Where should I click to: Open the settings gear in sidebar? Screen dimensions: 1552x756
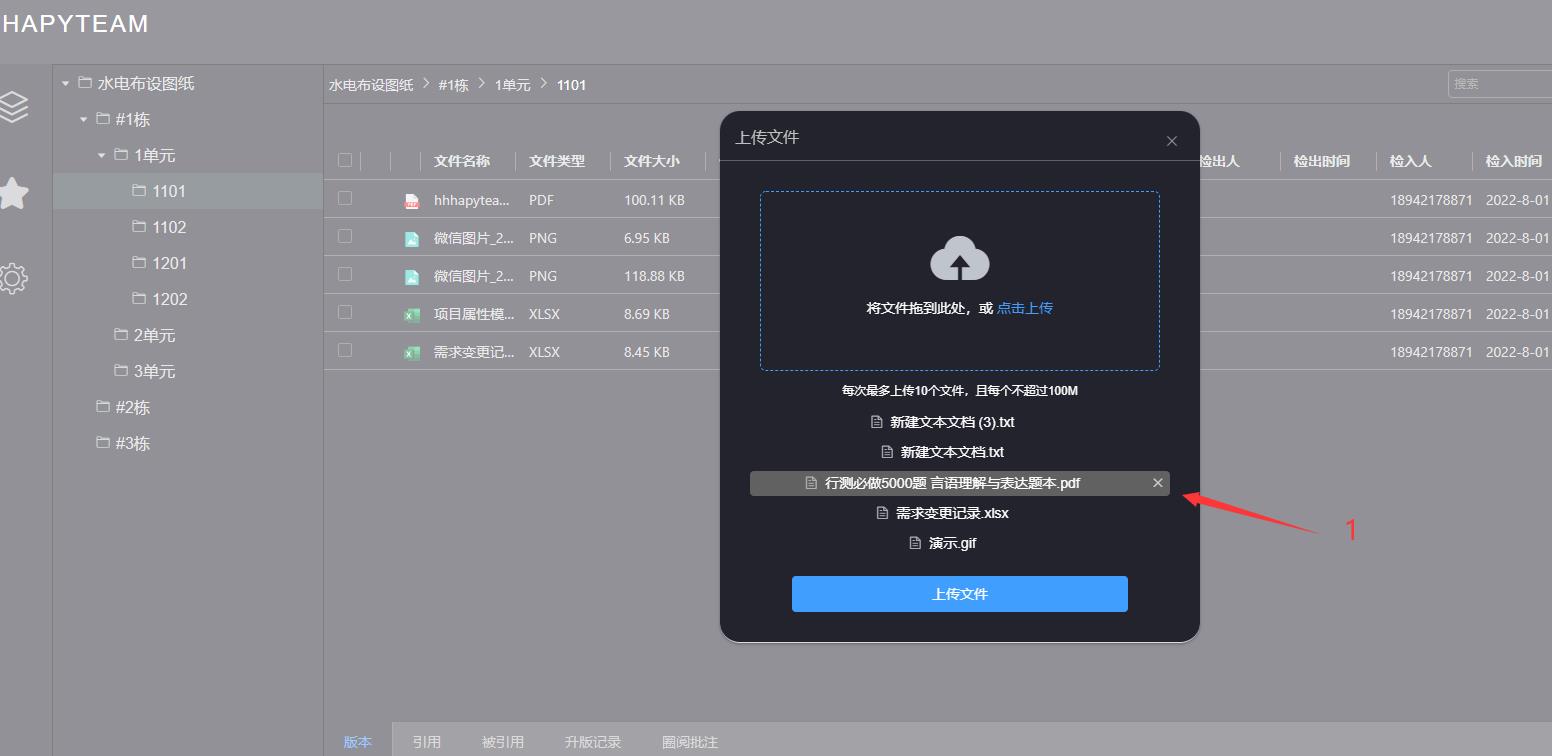13,278
